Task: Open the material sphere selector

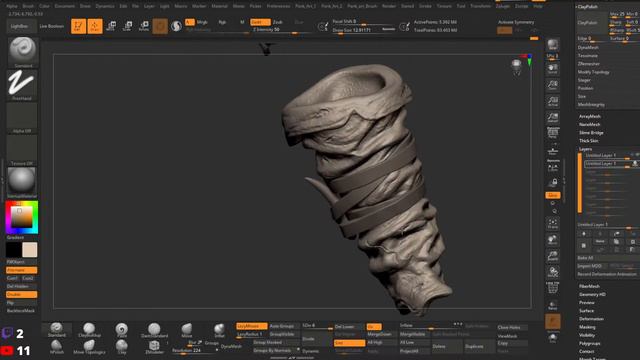Action: [22, 182]
